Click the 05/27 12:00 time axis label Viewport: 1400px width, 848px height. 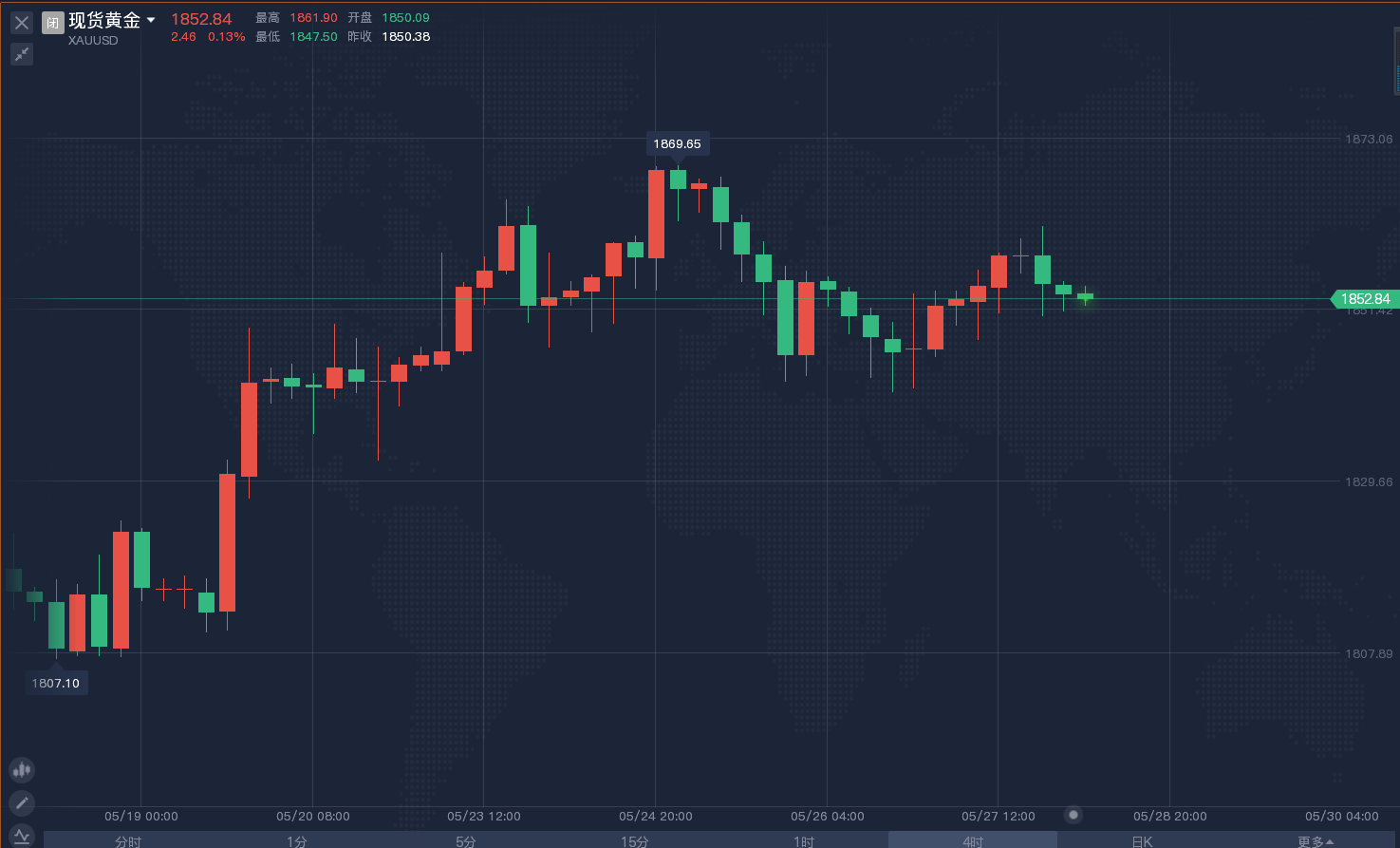[999, 817]
